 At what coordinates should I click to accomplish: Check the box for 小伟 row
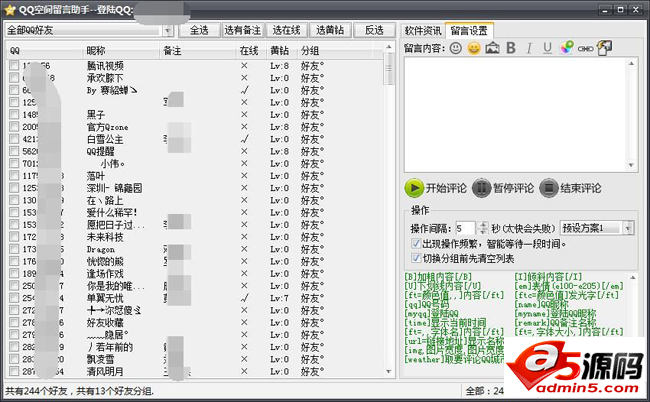click(14, 163)
